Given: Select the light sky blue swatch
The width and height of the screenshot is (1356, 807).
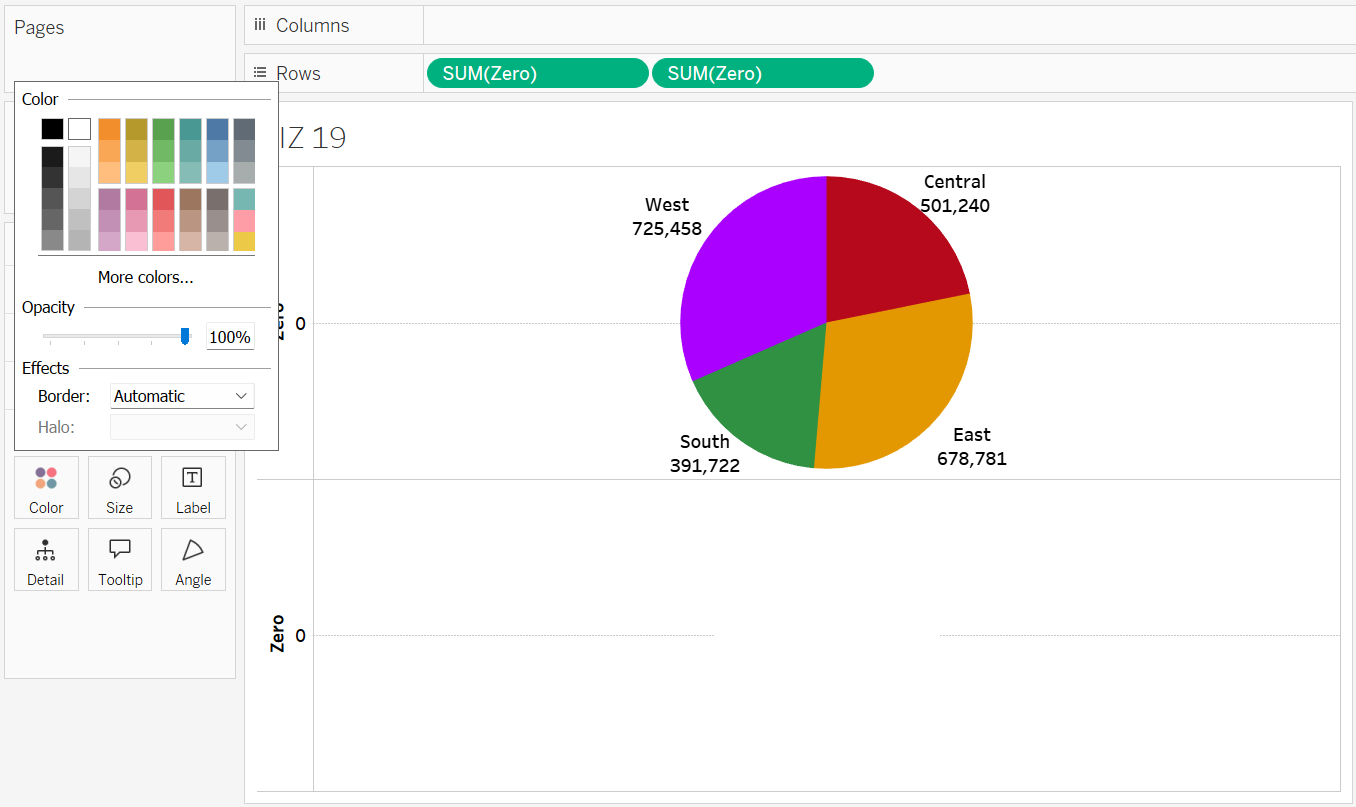Looking at the screenshot, I should click(217, 172).
